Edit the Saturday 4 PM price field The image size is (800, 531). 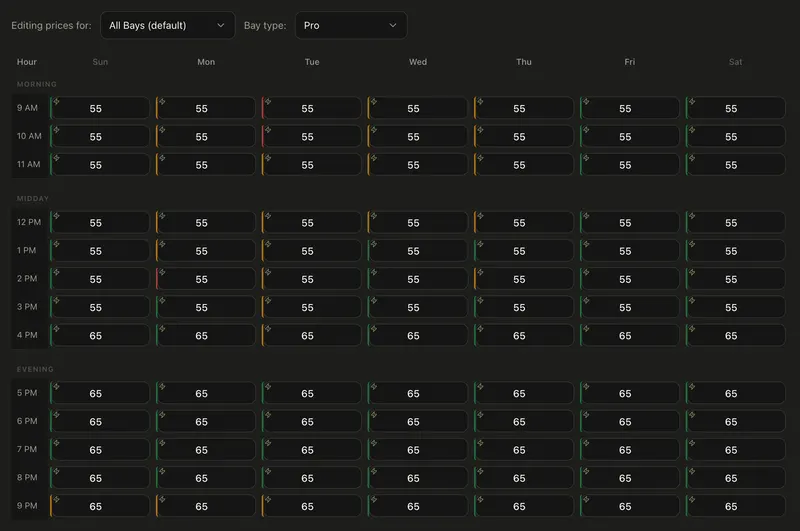pyautogui.click(x=735, y=336)
